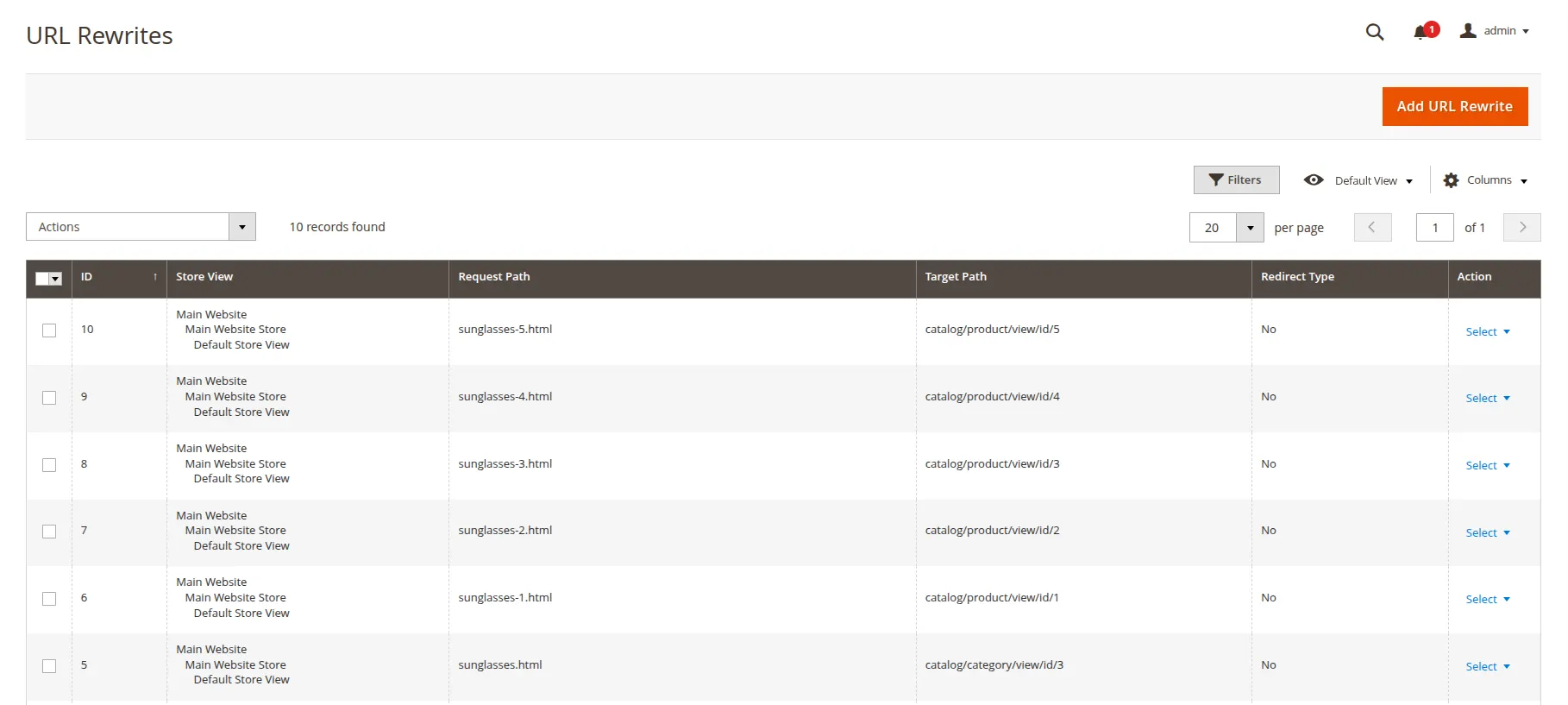Click the 20 per page input
The width and height of the screenshot is (1568, 705).
point(1213,228)
